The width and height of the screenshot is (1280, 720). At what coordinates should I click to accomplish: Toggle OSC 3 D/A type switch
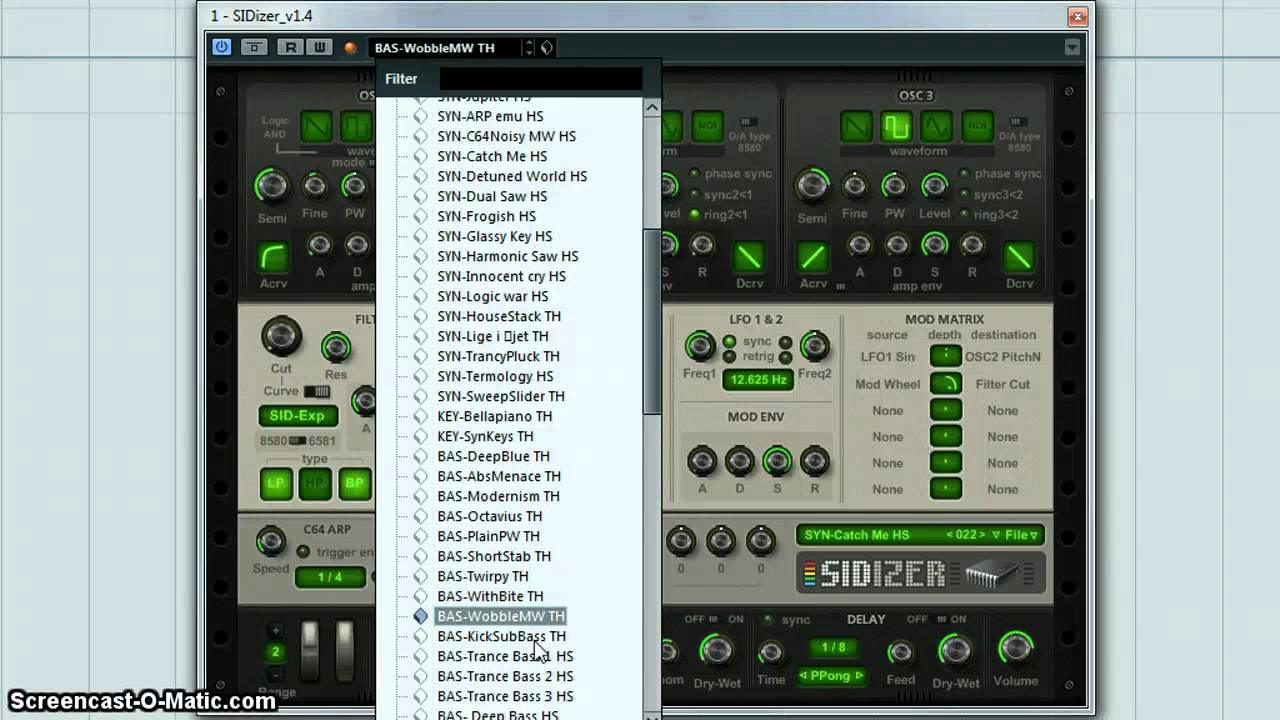tap(1019, 123)
